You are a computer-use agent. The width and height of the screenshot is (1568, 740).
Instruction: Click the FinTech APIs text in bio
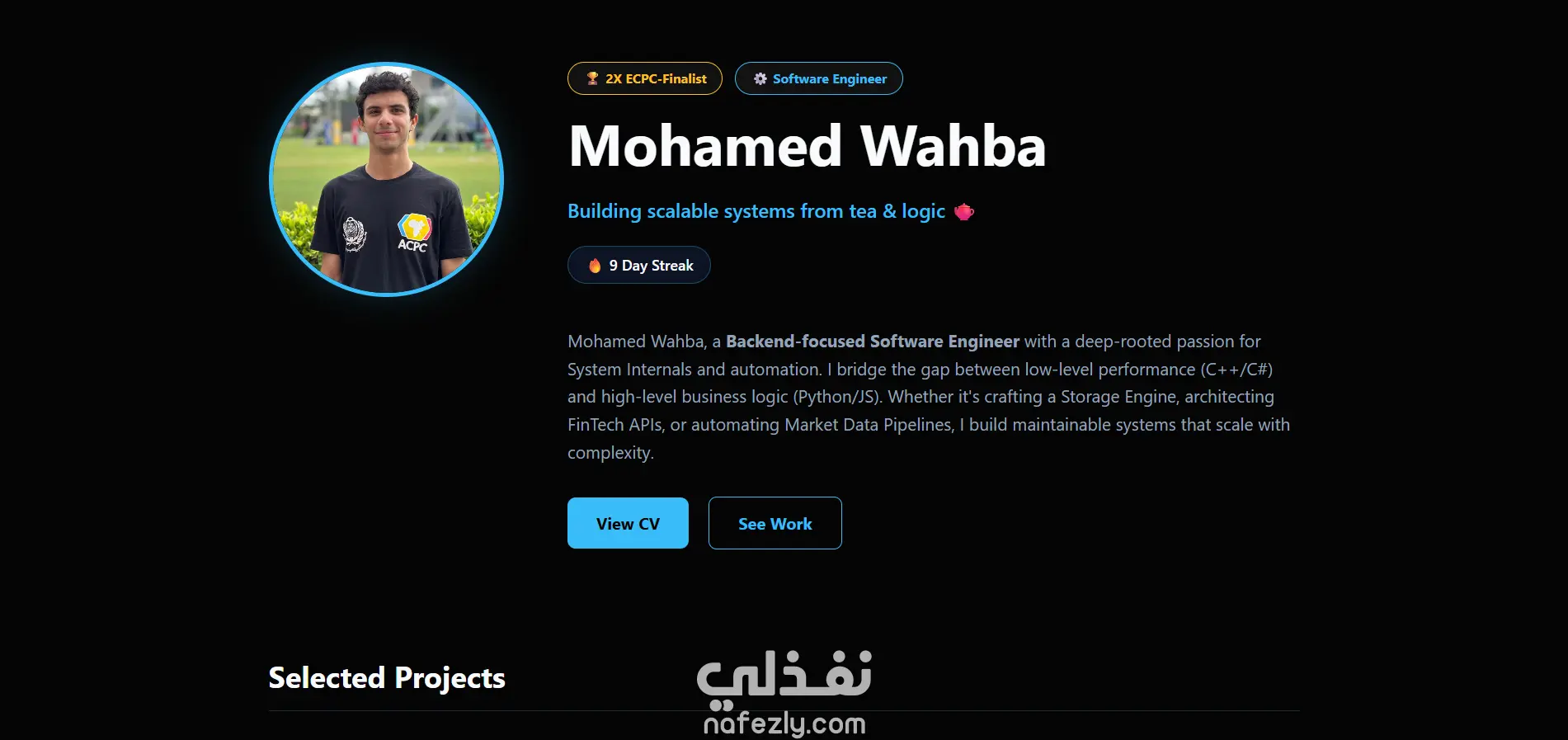pyautogui.click(x=615, y=425)
